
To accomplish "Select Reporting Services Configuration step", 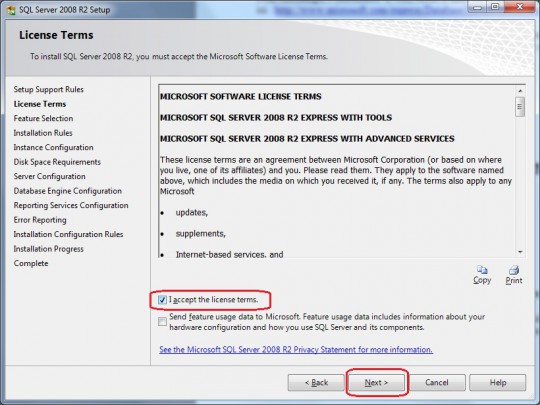I will (71, 205).
